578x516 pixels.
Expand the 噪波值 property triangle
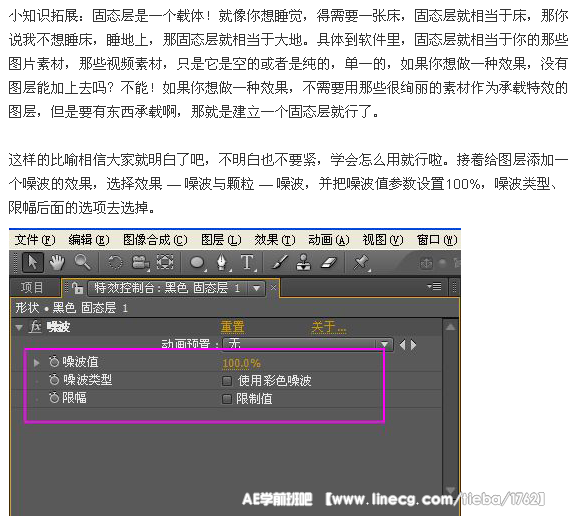pyautogui.click(x=36, y=363)
